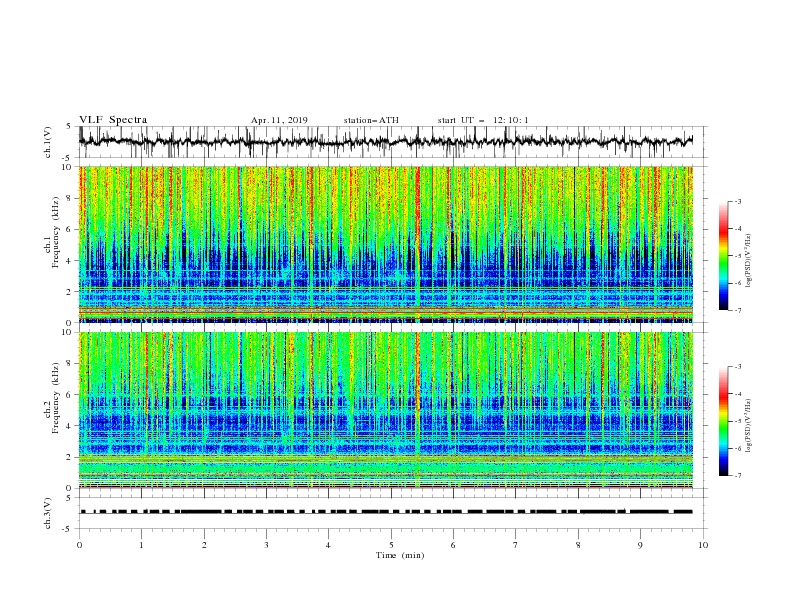Click the 'start UT = 12:10:1' text
The image size is (792, 612).
[x=483, y=120]
